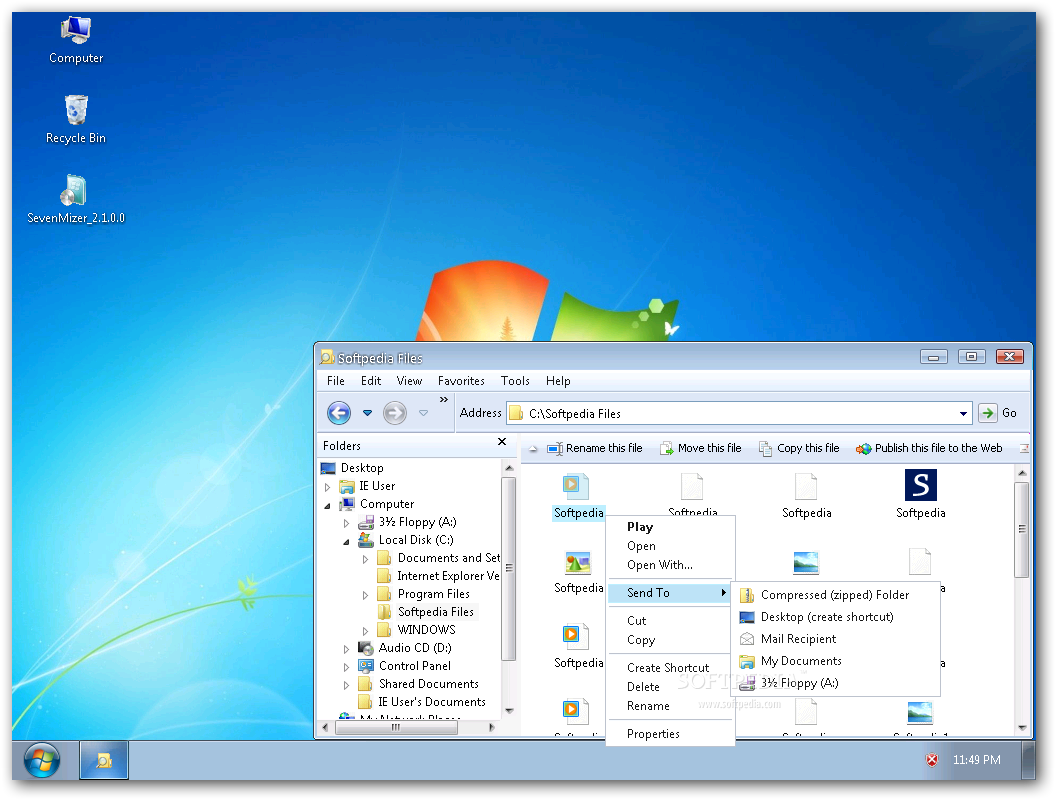Screen dimensions: 1056x800
Task: Open the Computer desktop icon
Action: pyautogui.click(x=76, y=40)
